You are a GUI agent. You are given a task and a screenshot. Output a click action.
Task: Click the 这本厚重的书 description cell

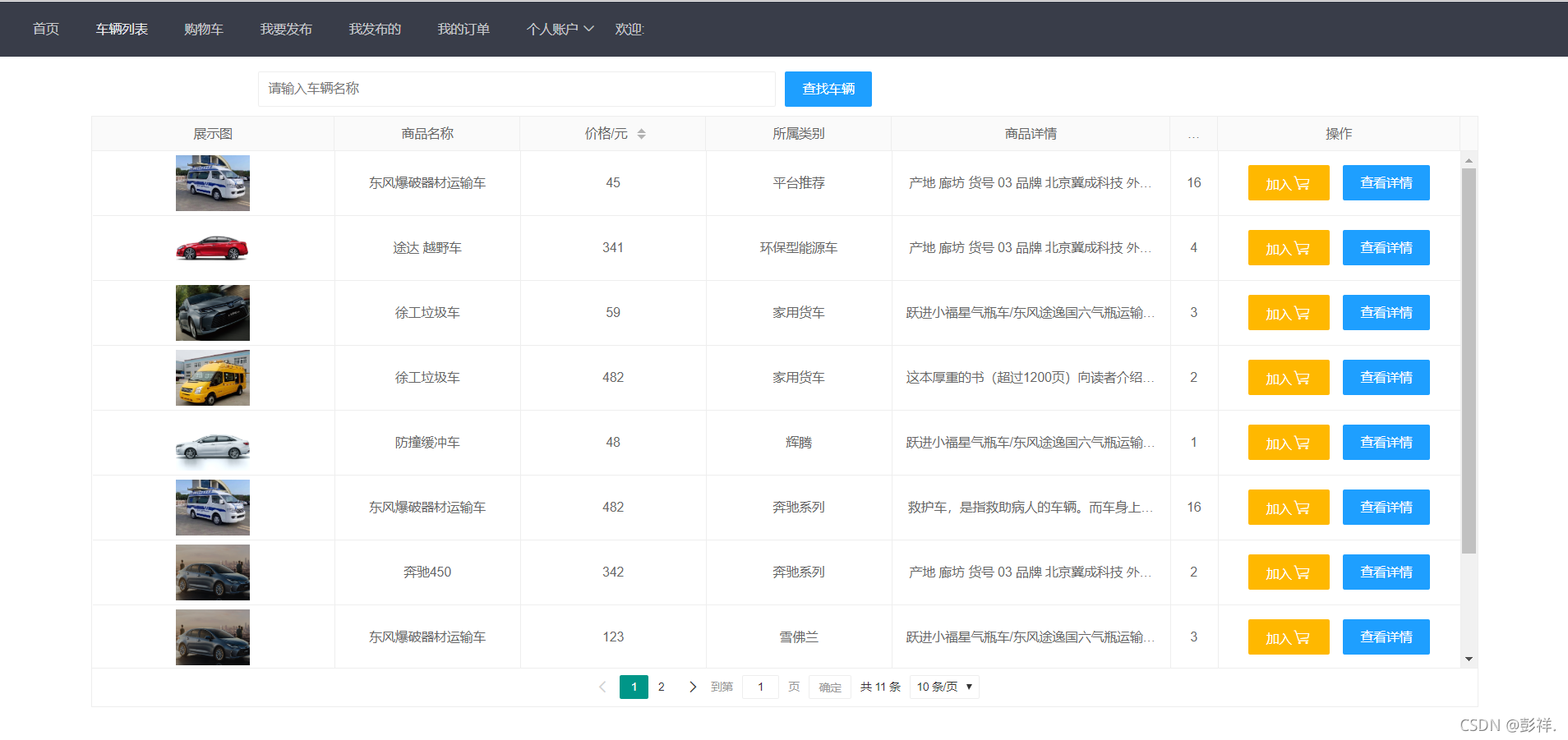[1031, 378]
